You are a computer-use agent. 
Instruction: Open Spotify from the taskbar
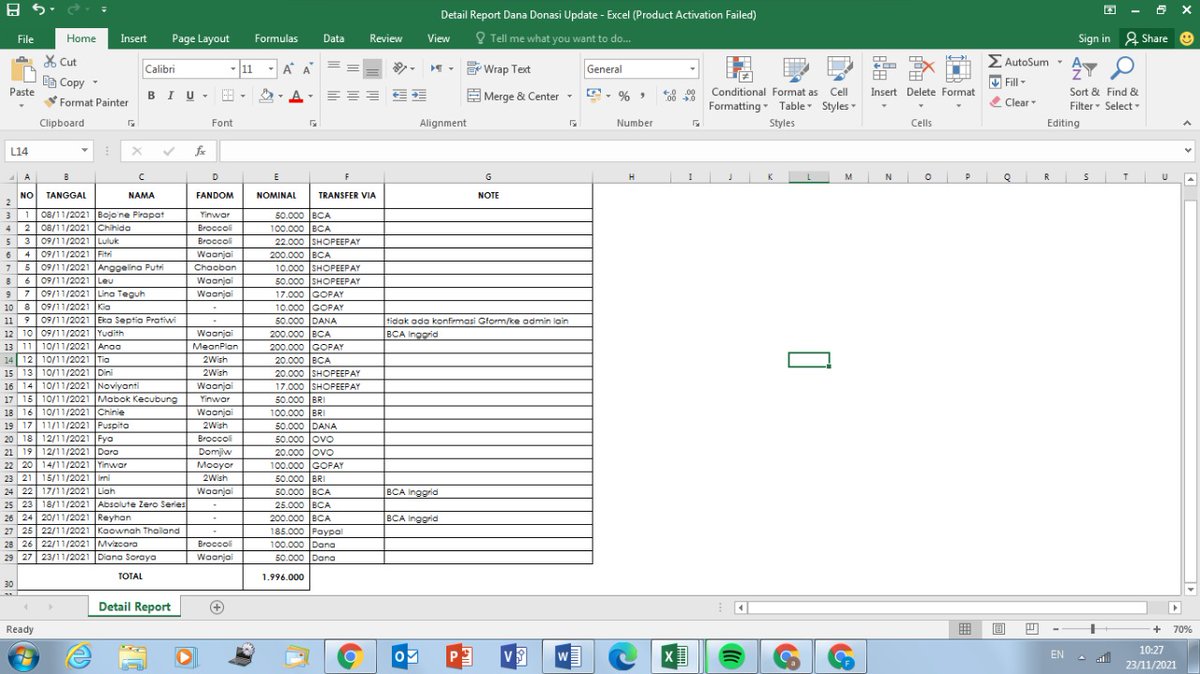pyautogui.click(x=732, y=657)
